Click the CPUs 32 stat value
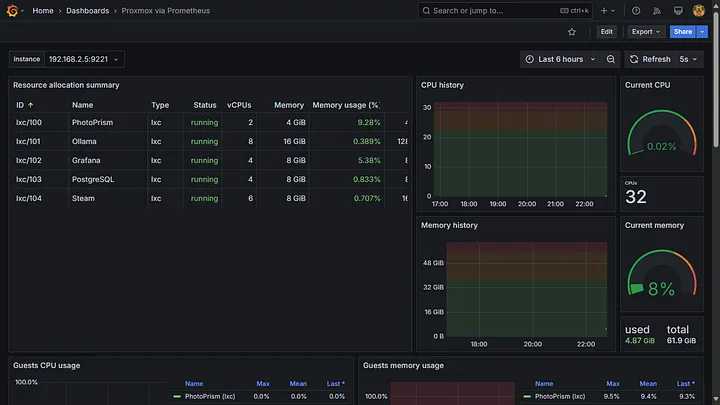 636,197
